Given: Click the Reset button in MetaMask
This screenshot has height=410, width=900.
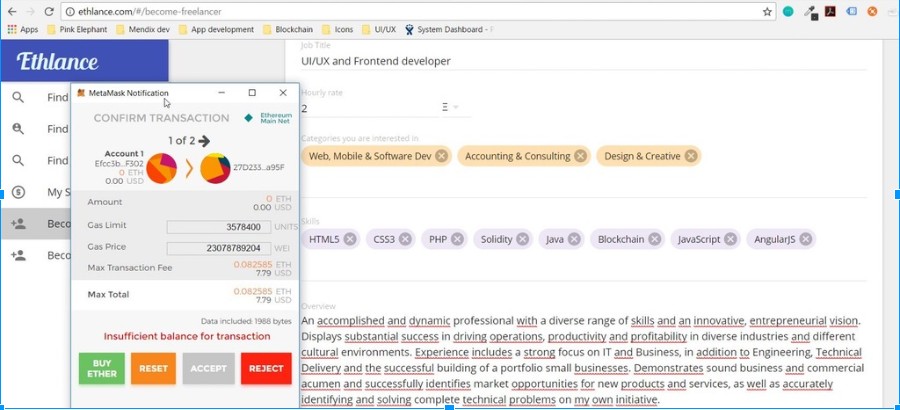Looking at the screenshot, I should pyautogui.click(x=153, y=368).
